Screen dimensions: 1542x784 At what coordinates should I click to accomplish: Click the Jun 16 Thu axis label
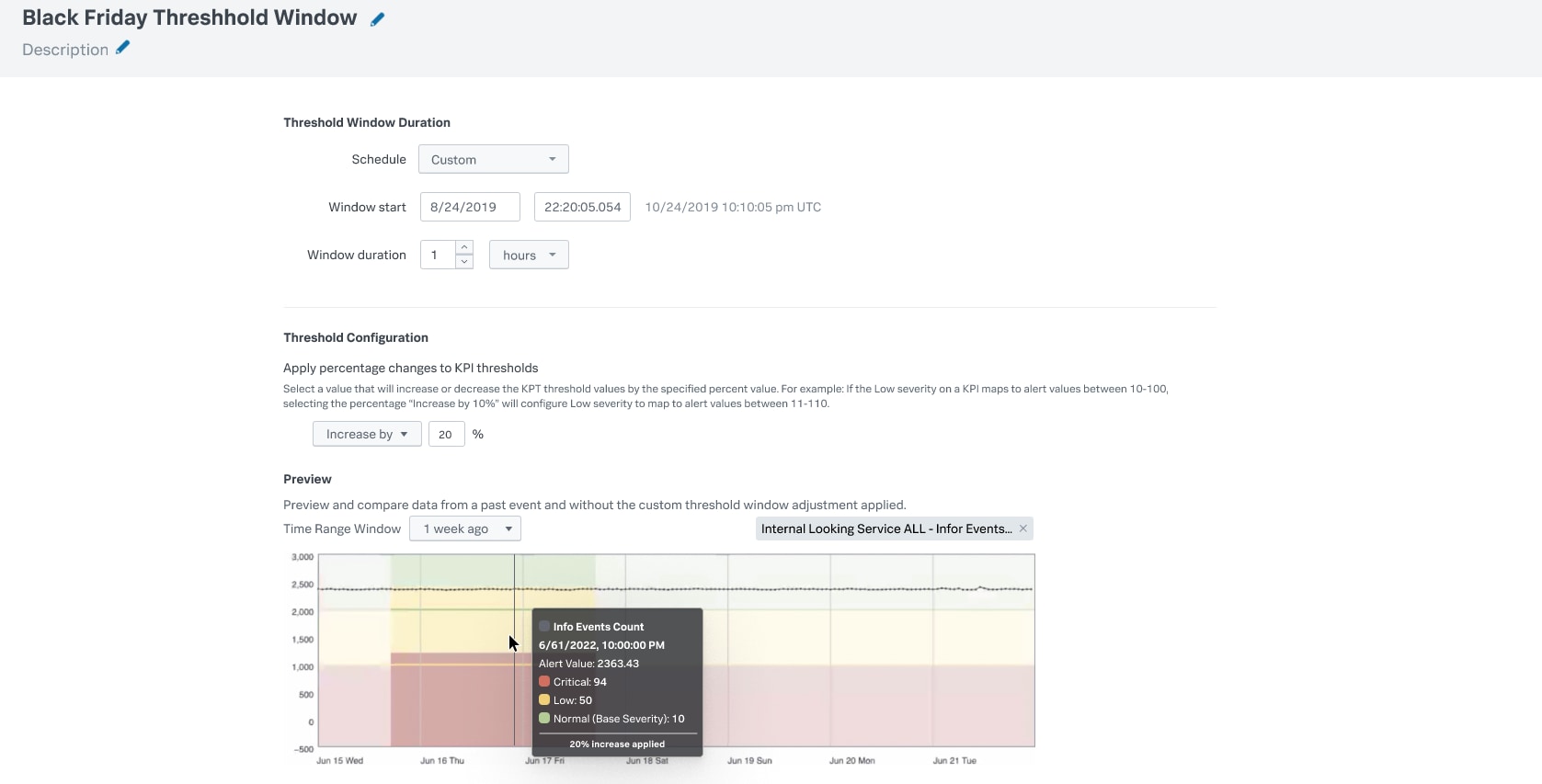[442, 761]
